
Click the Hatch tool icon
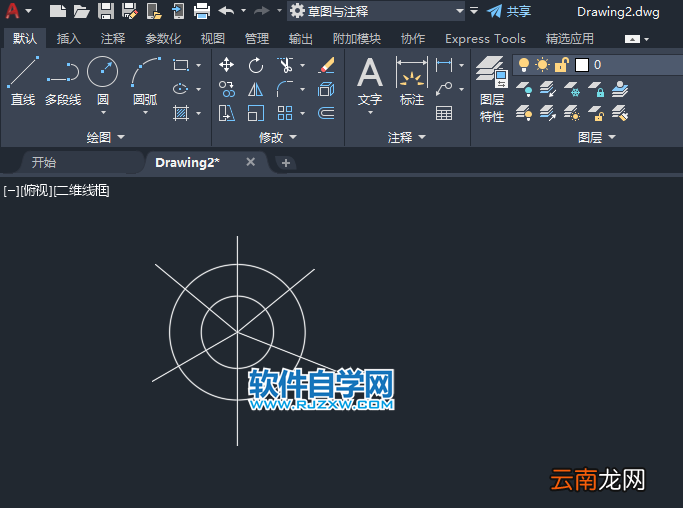click(180, 113)
